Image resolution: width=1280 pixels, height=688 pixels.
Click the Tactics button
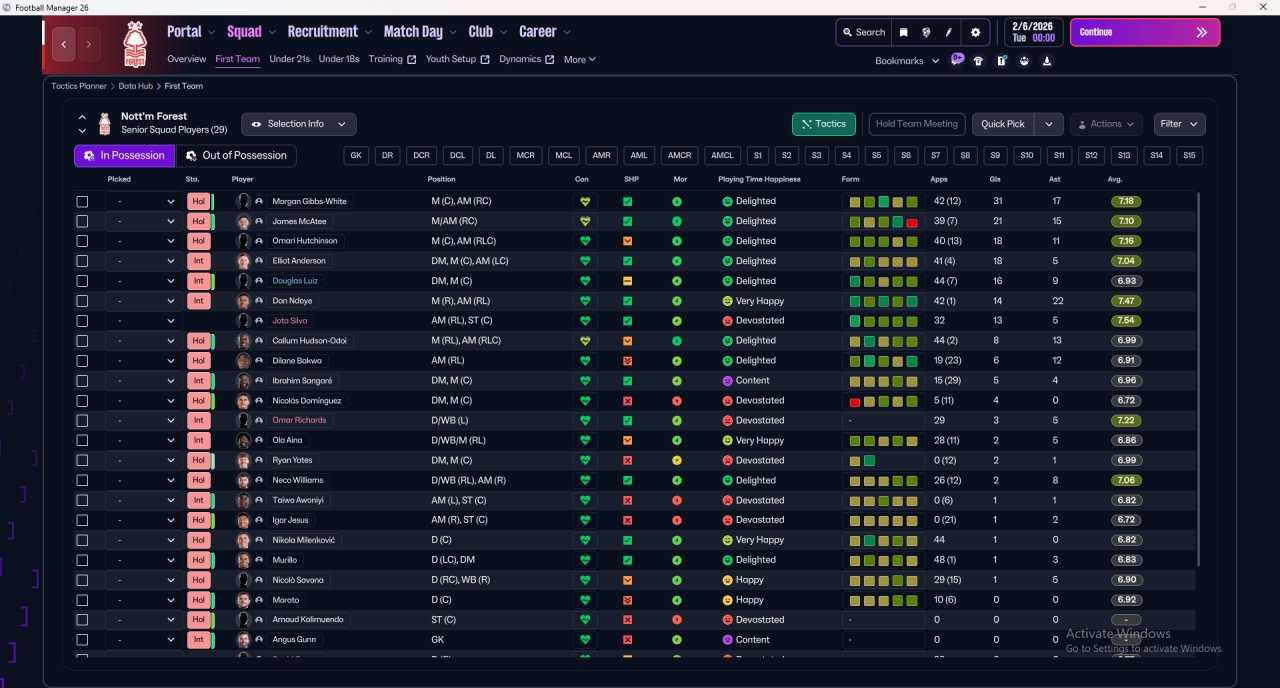pos(823,124)
